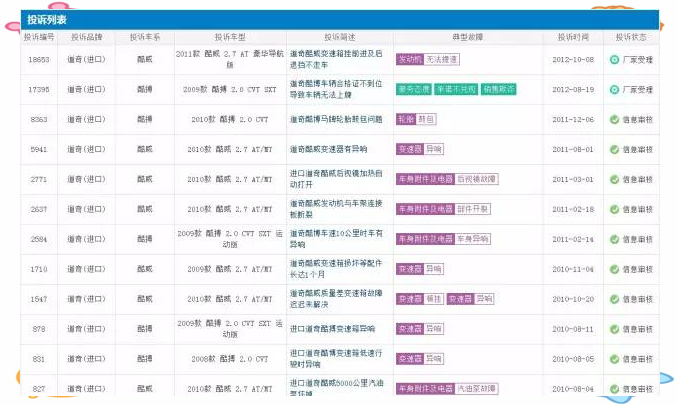Click the status icon in complaint row 18653
This screenshot has width=677, height=405.
pyautogui.click(x=614, y=60)
